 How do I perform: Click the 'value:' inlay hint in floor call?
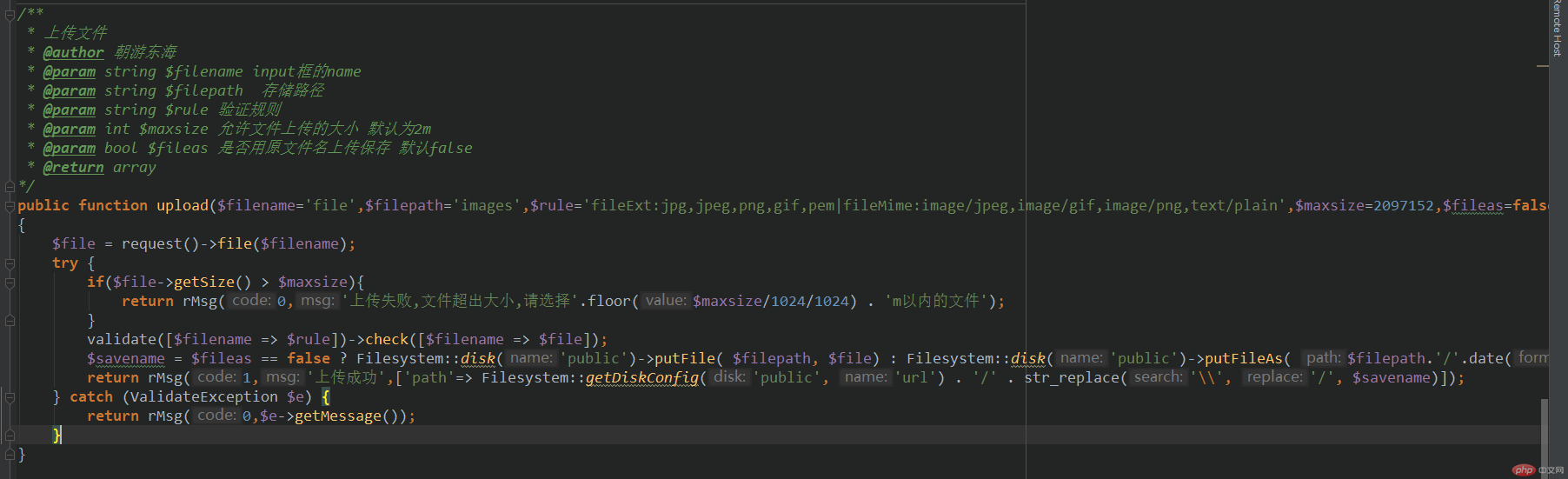pos(666,301)
